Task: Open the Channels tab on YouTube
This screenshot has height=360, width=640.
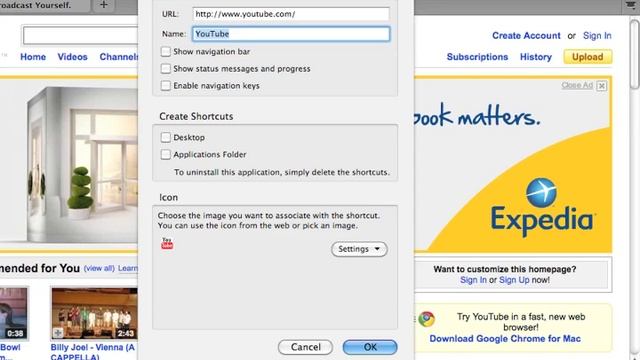Action: [x=119, y=57]
